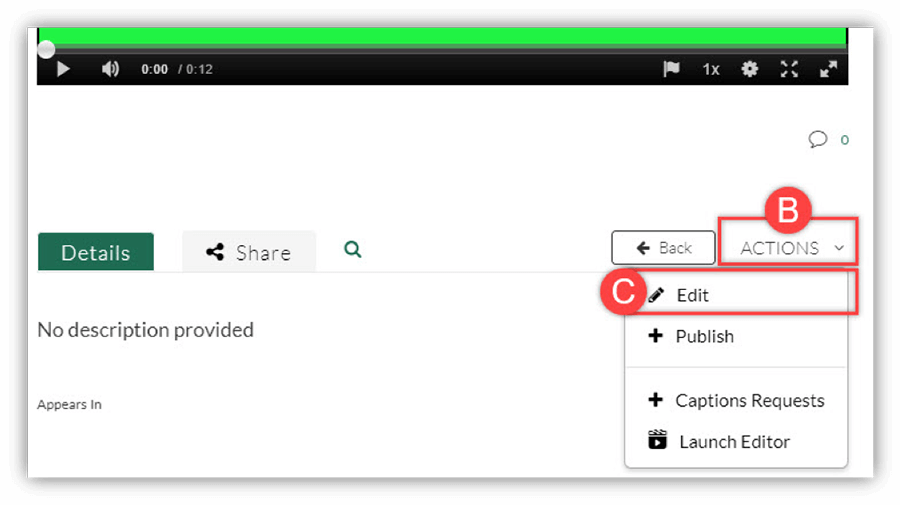Open the ACTIONS dropdown menu
The width and height of the screenshot is (900, 505).
click(x=788, y=248)
